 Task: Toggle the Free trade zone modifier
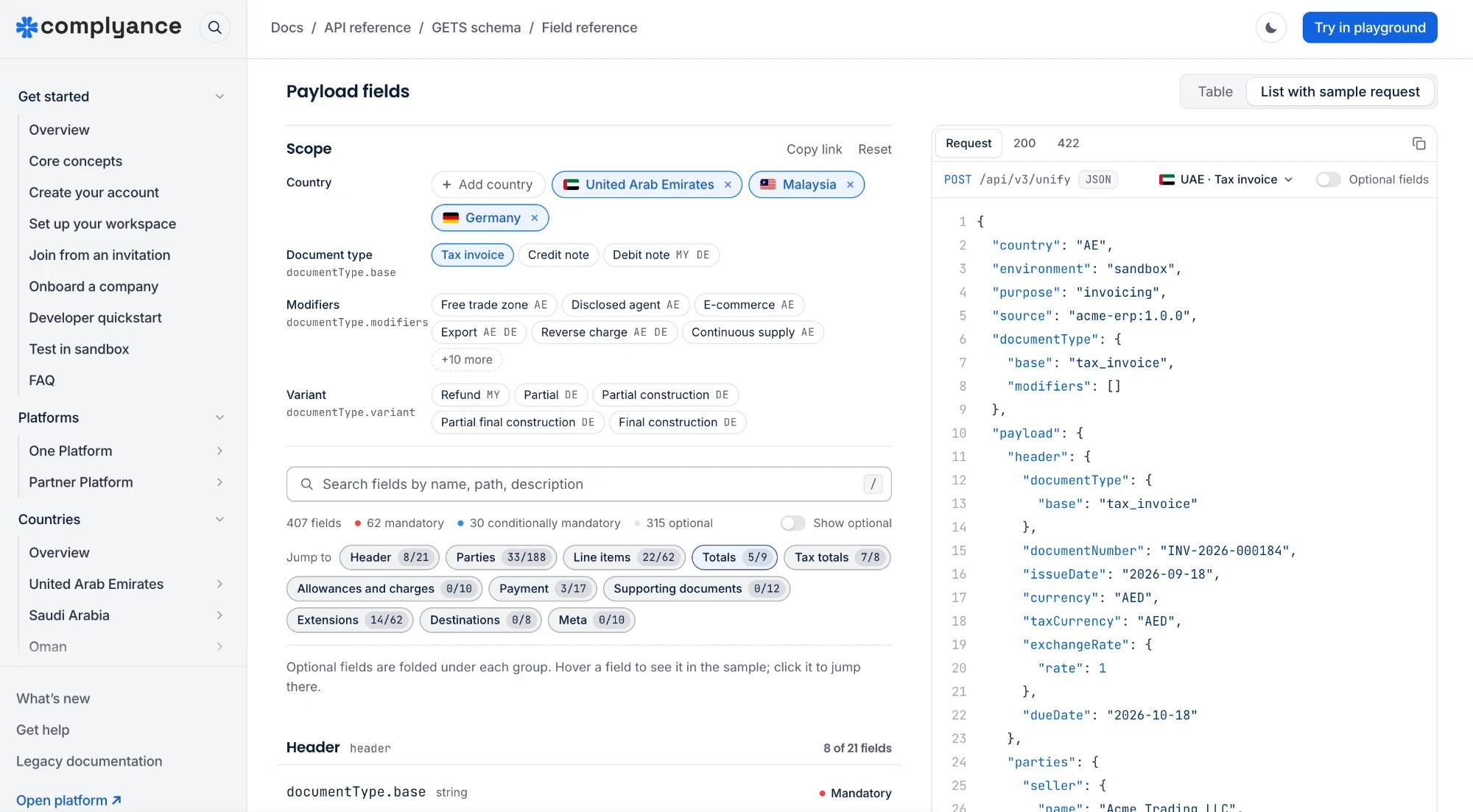click(x=493, y=305)
